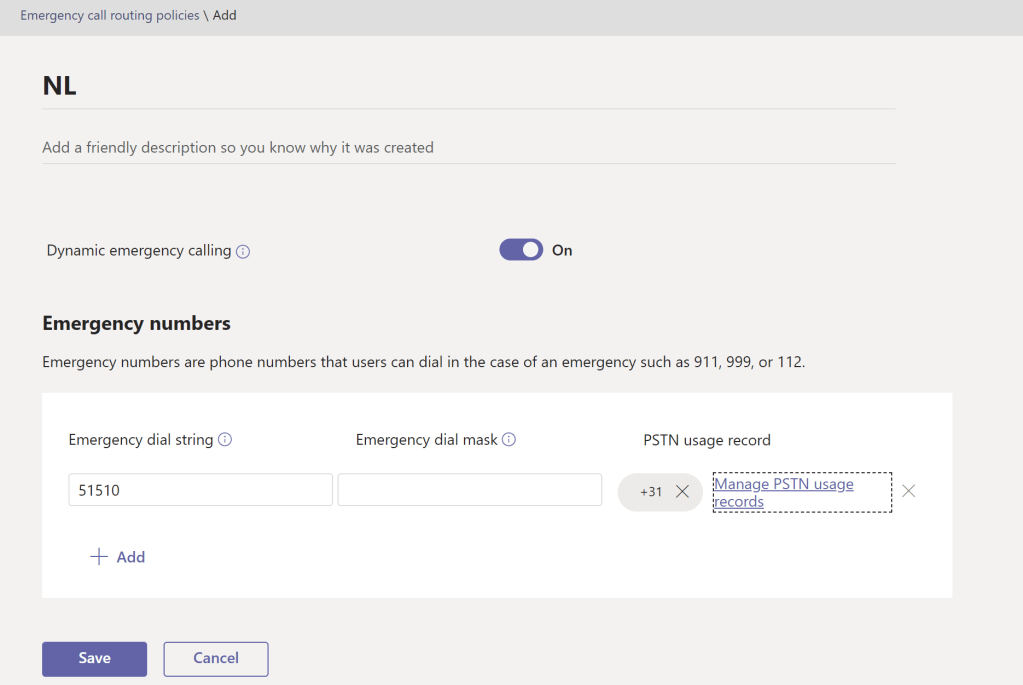Click the friendly description text field

pos(468,147)
